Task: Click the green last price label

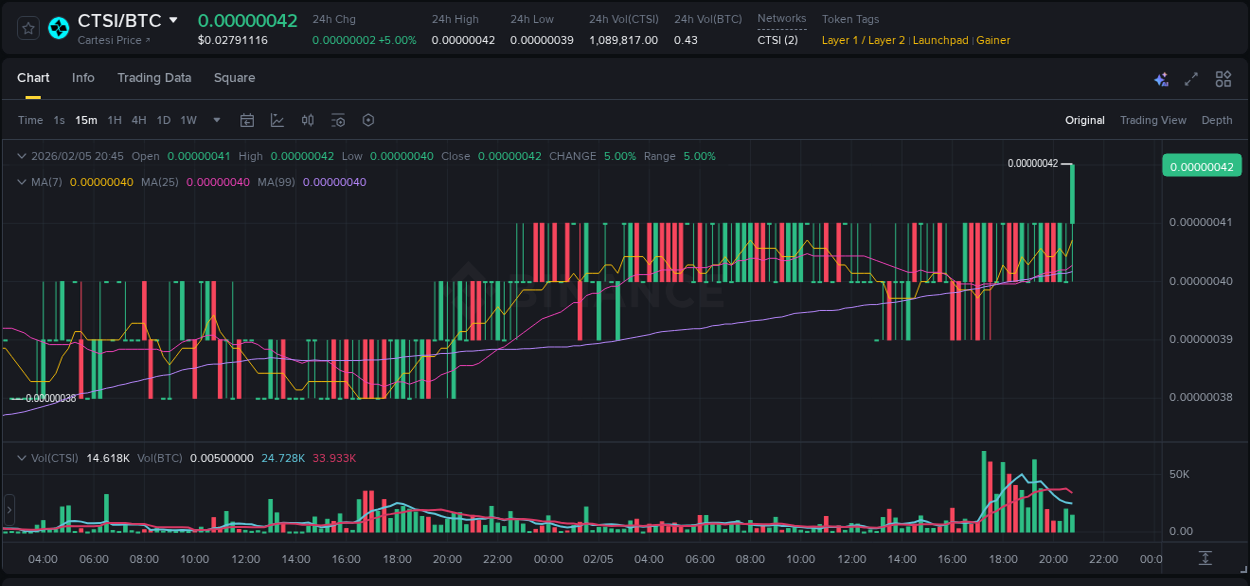Action: pyautogui.click(x=1201, y=165)
